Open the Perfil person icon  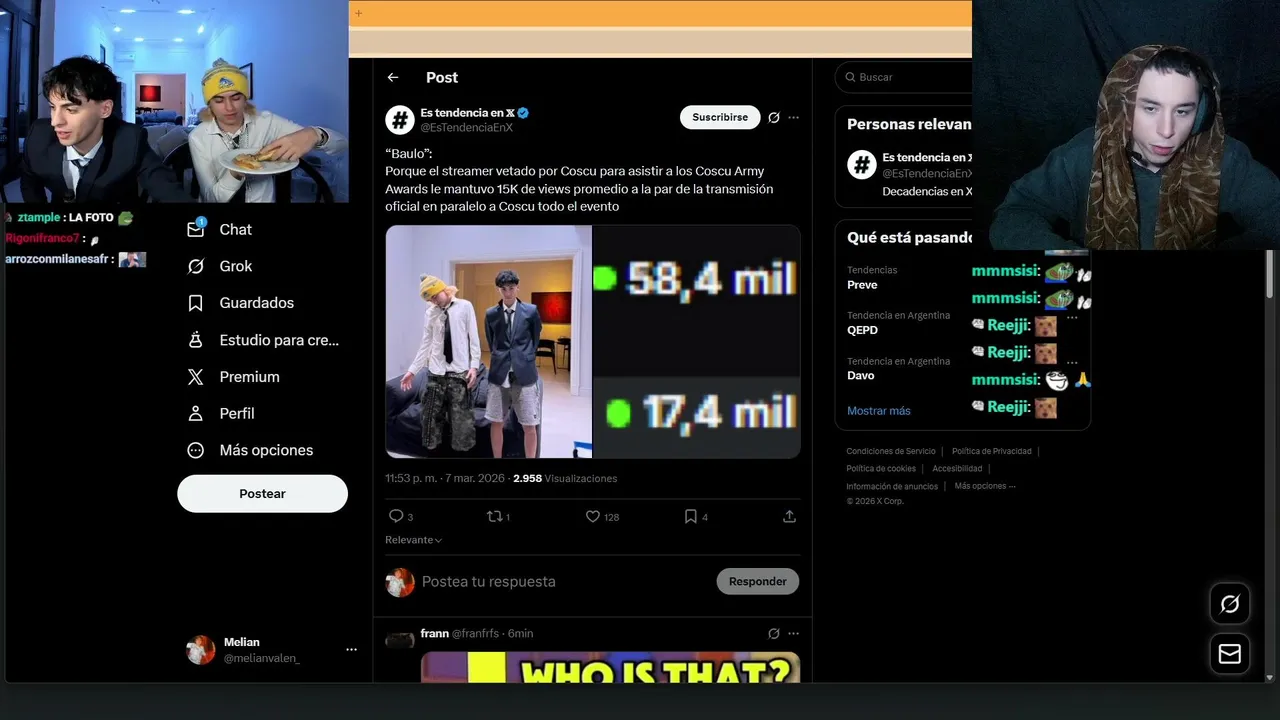tap(196, 413)
